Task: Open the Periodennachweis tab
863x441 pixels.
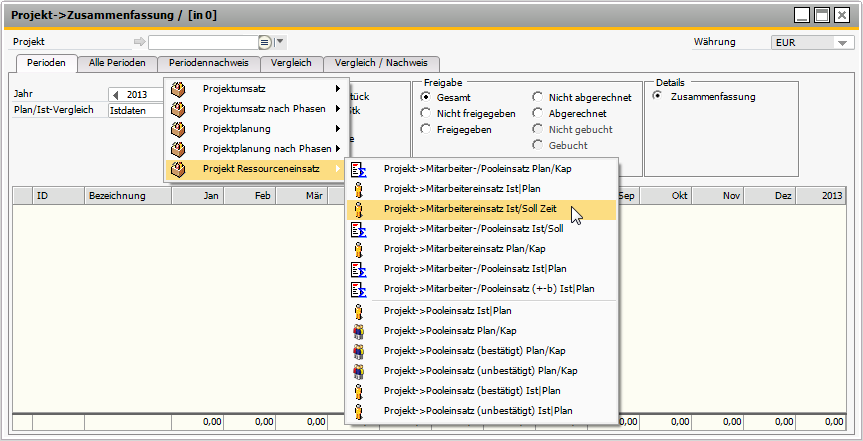Action: point(209,63)
